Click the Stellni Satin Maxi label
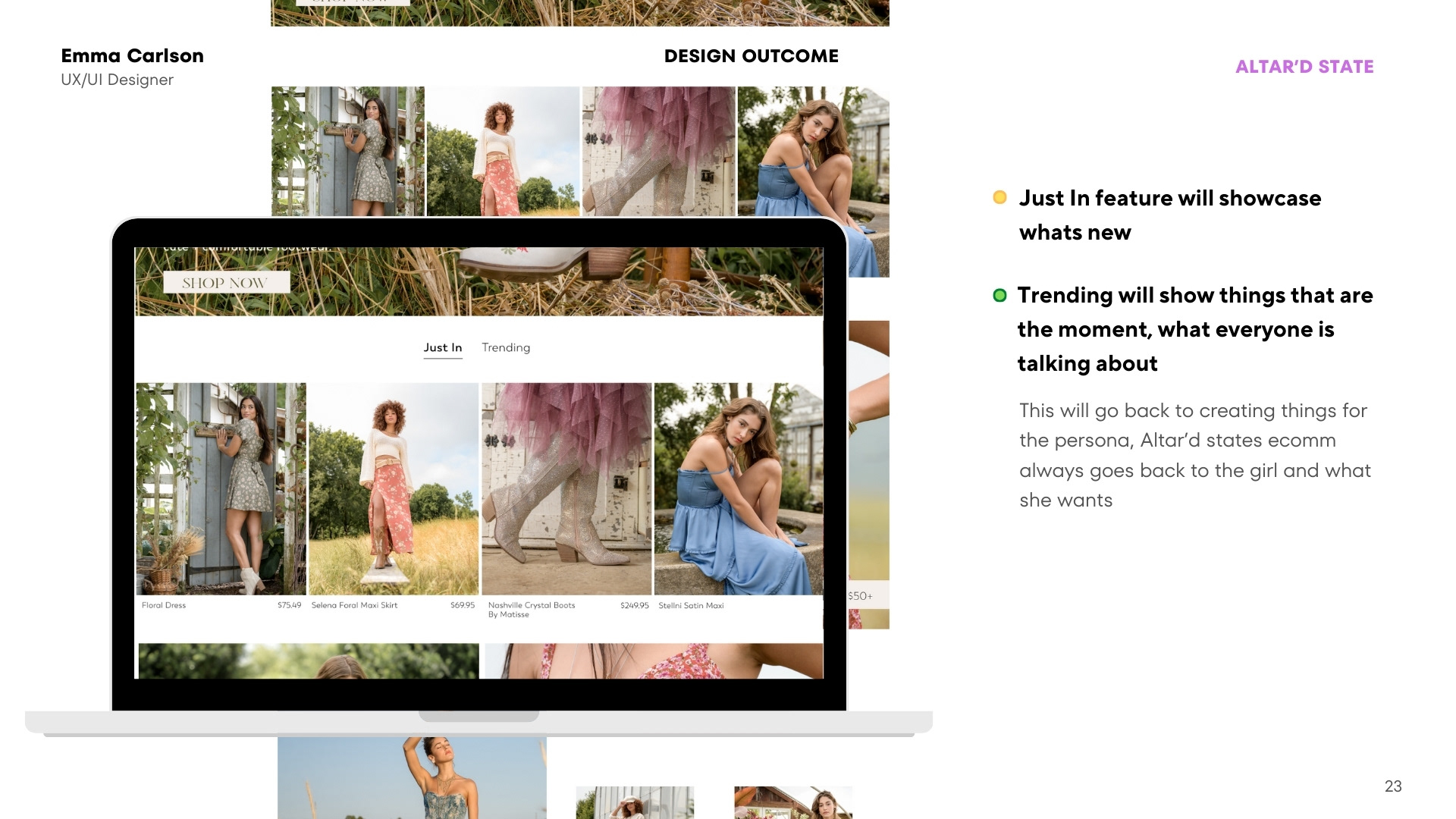 (691, 605)
